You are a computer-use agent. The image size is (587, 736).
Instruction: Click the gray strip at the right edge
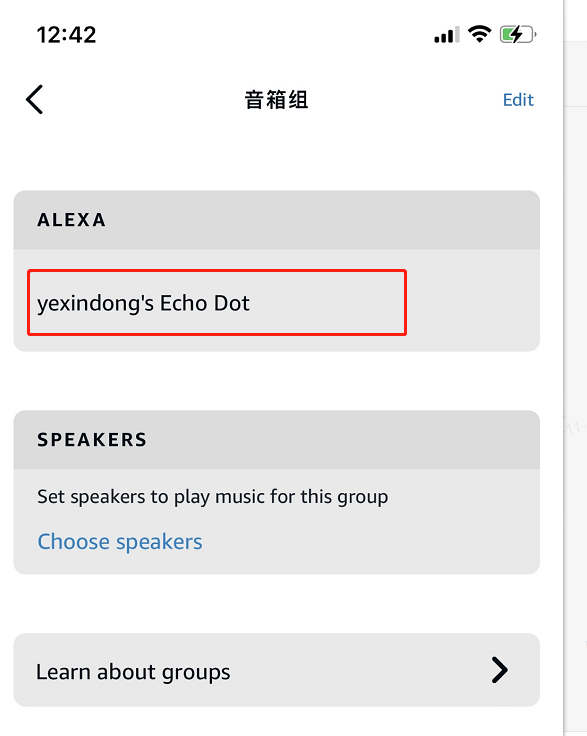pyautogui.click(x=575, y=368)
